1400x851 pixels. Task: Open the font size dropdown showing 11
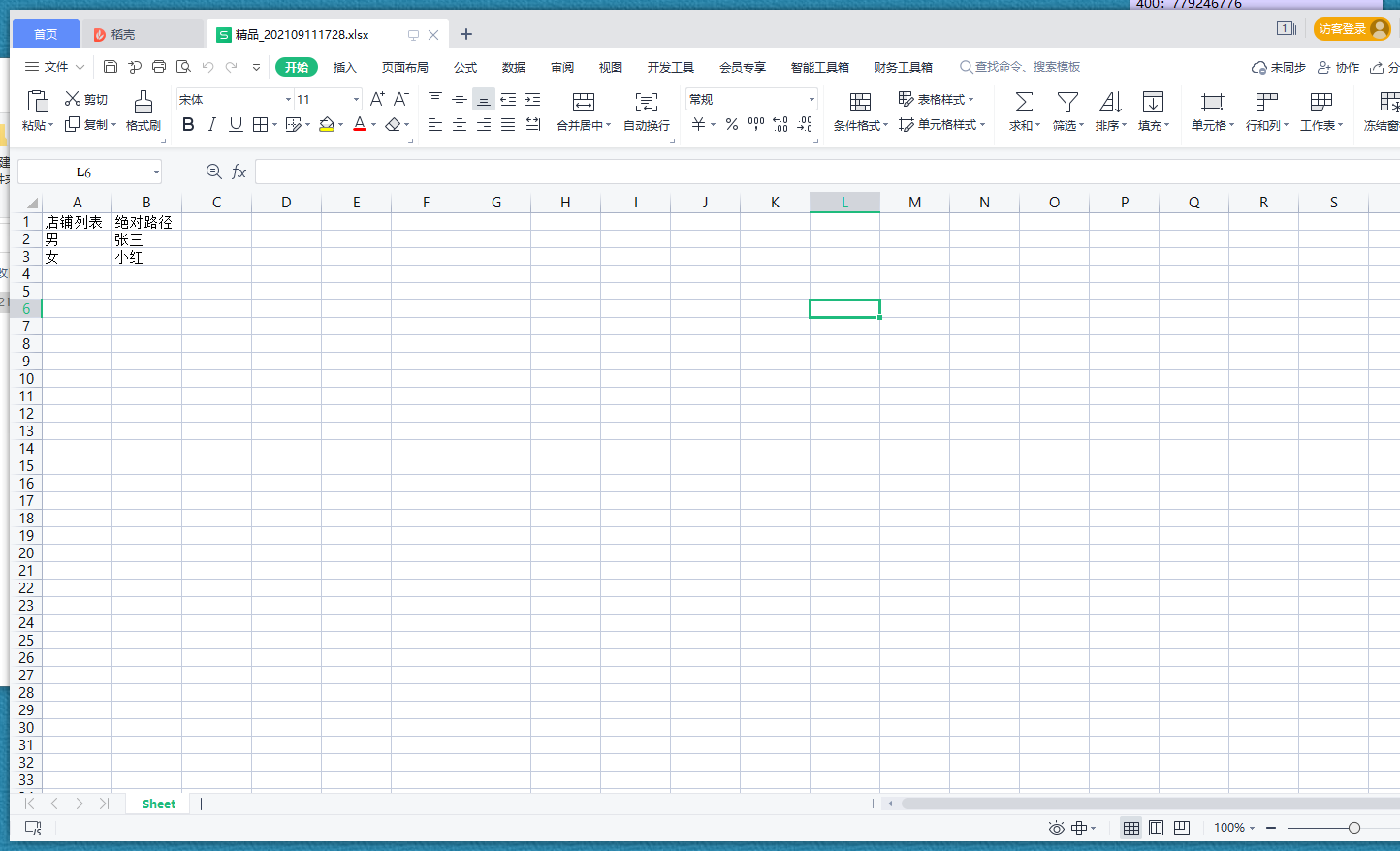(356, 100)
